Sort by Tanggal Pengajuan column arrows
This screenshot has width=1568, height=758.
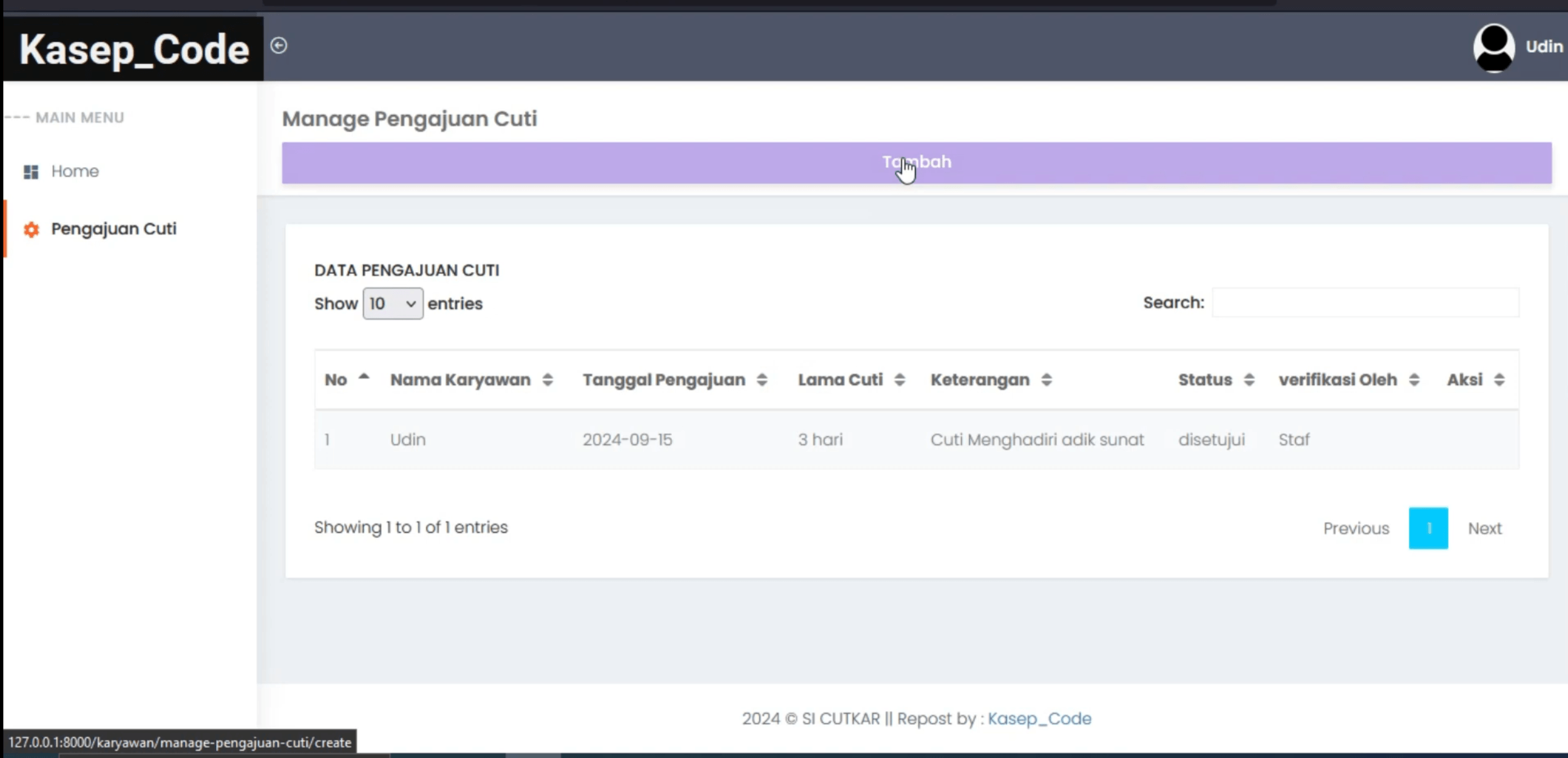(x=762, y=380)
